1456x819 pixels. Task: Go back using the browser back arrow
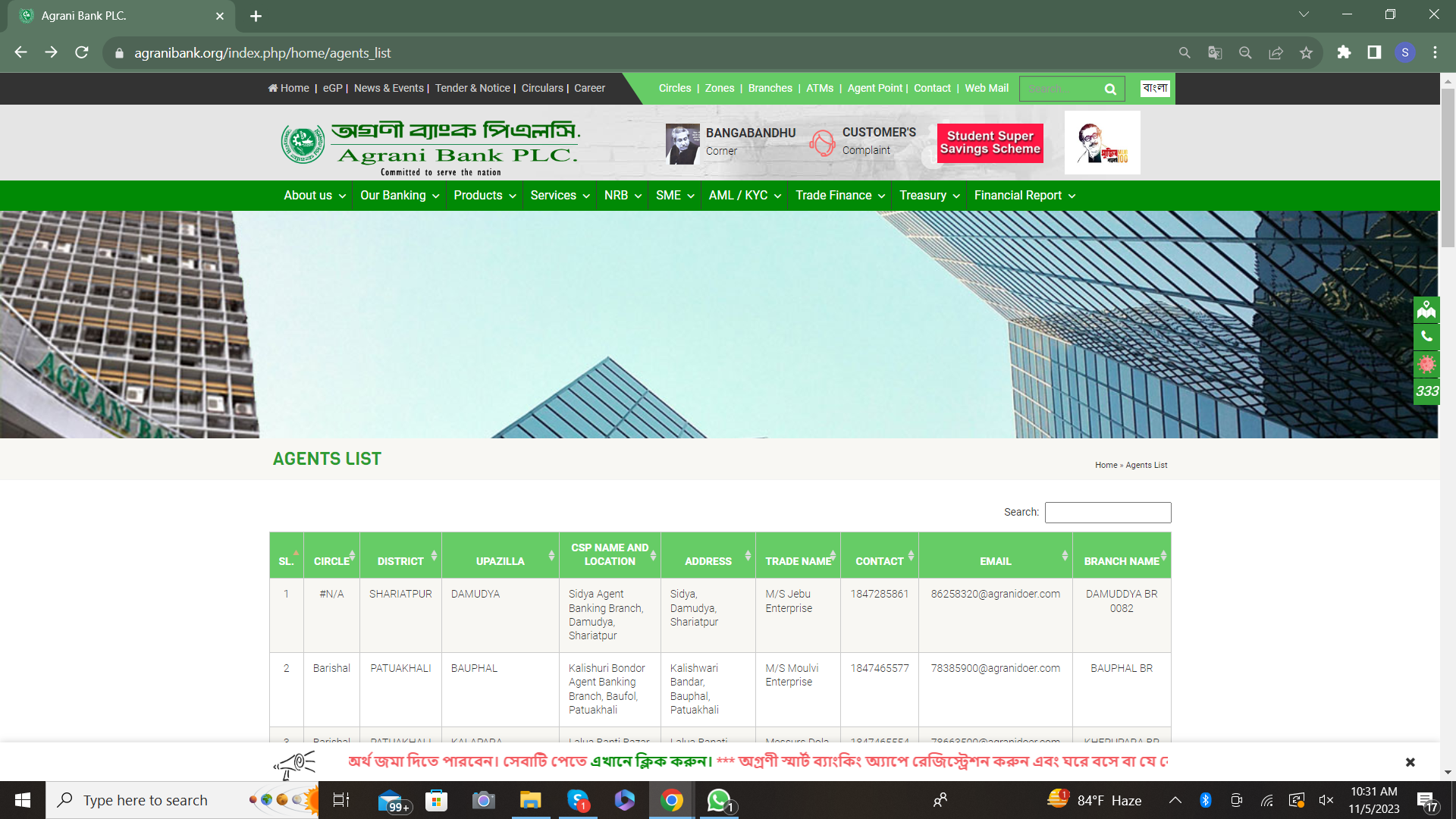tap(21, 52)
